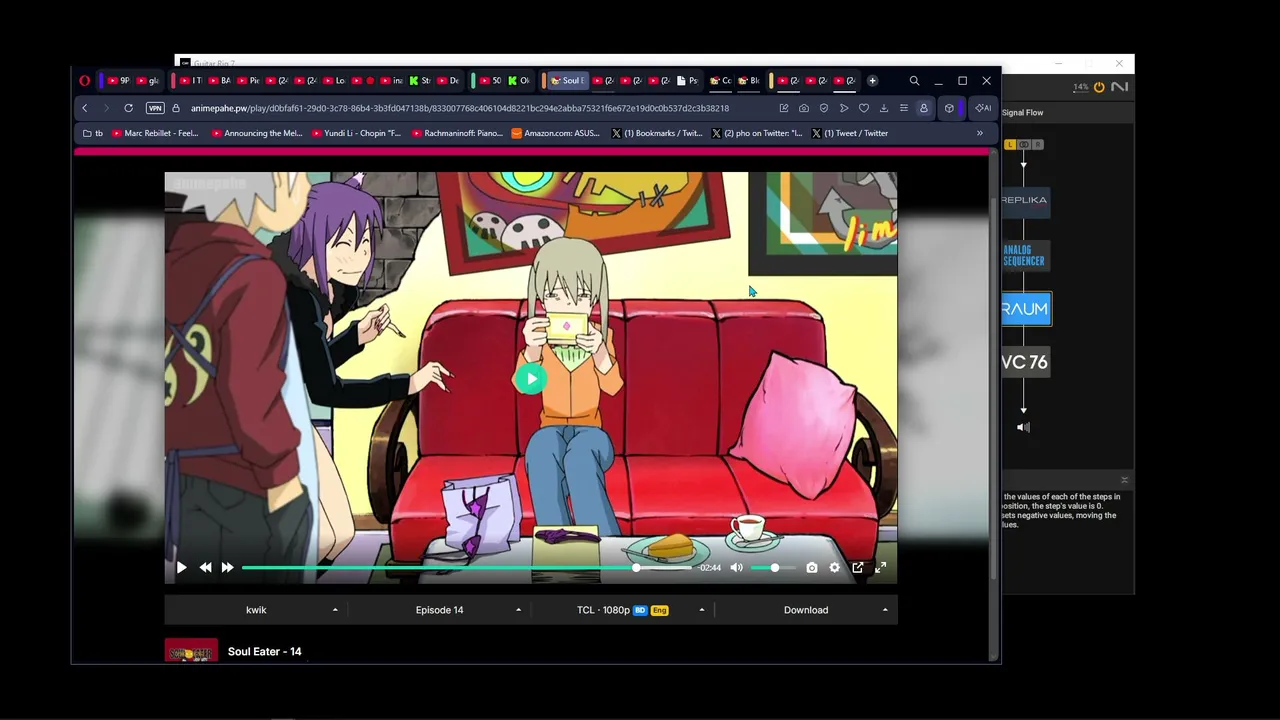Click the rewind button in the player
Viewport: 1280px width, 720px height.
[205, 567]
